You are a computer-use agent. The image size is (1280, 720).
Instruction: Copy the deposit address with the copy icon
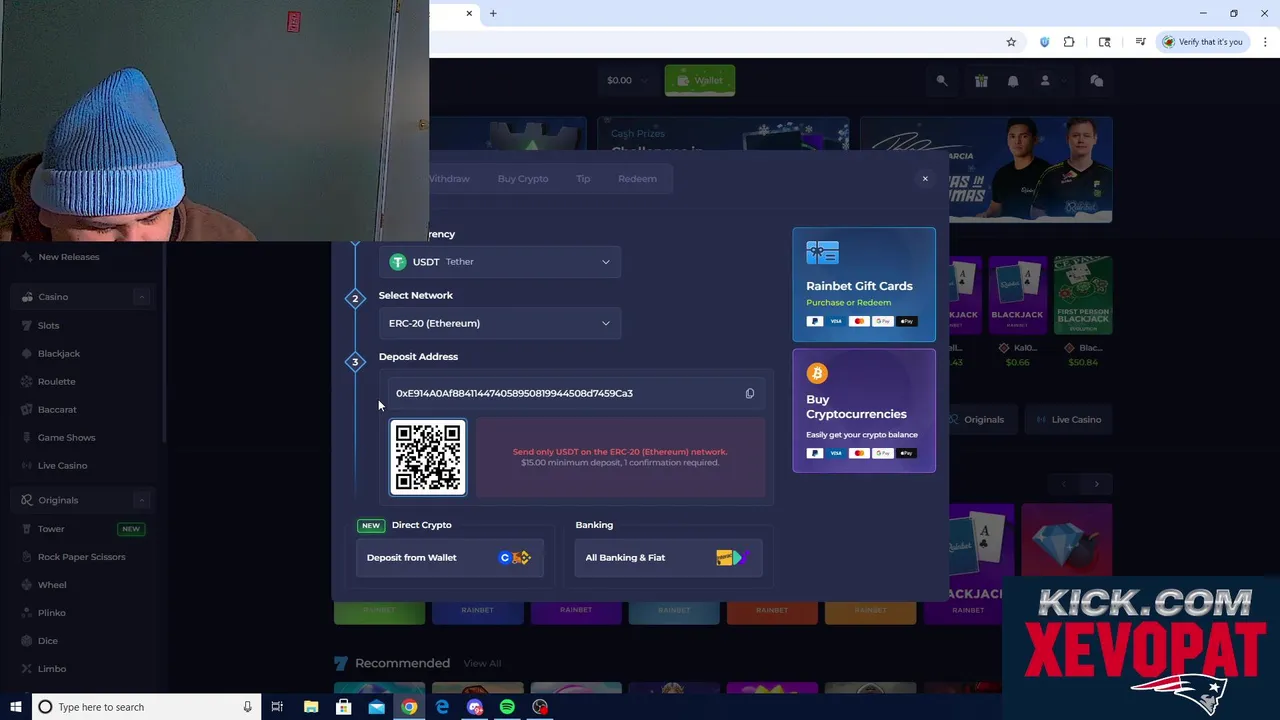(x=750, y=393)
